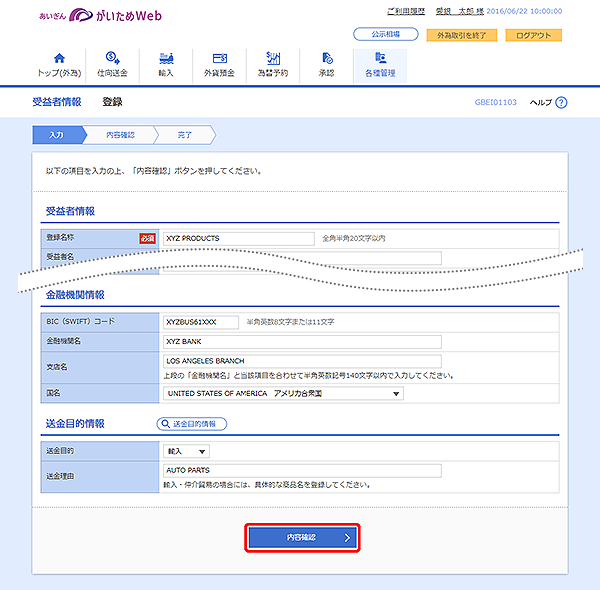Open the 送金目的情報 search button
Screen dimensions: 600x590
pyautogui.click(x=192, y=424)
